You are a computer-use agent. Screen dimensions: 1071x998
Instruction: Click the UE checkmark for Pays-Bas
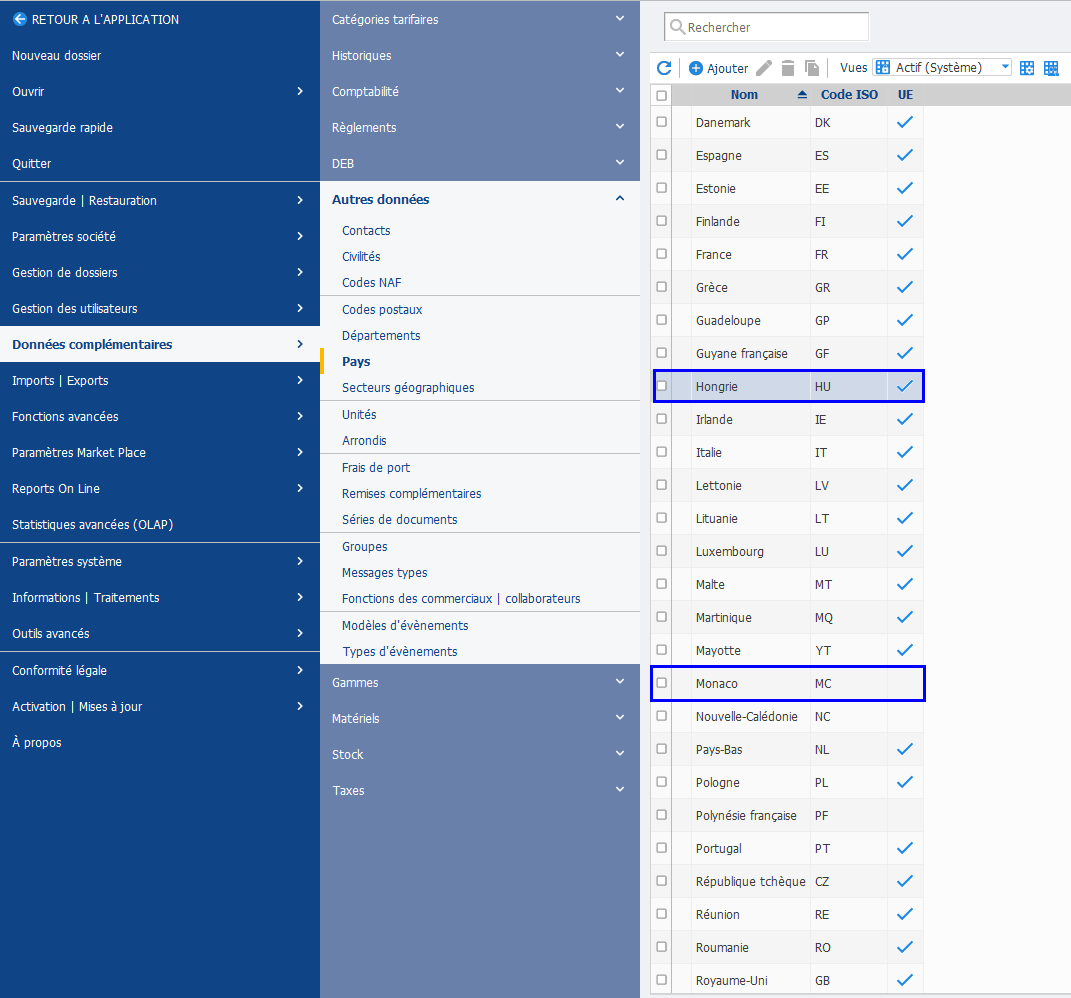tap(905, 749)
